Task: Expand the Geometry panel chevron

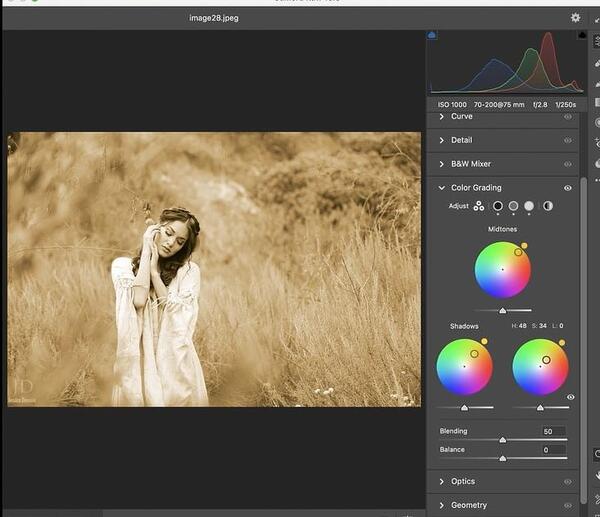Action: pyautogui.click(x=442, y=506)
